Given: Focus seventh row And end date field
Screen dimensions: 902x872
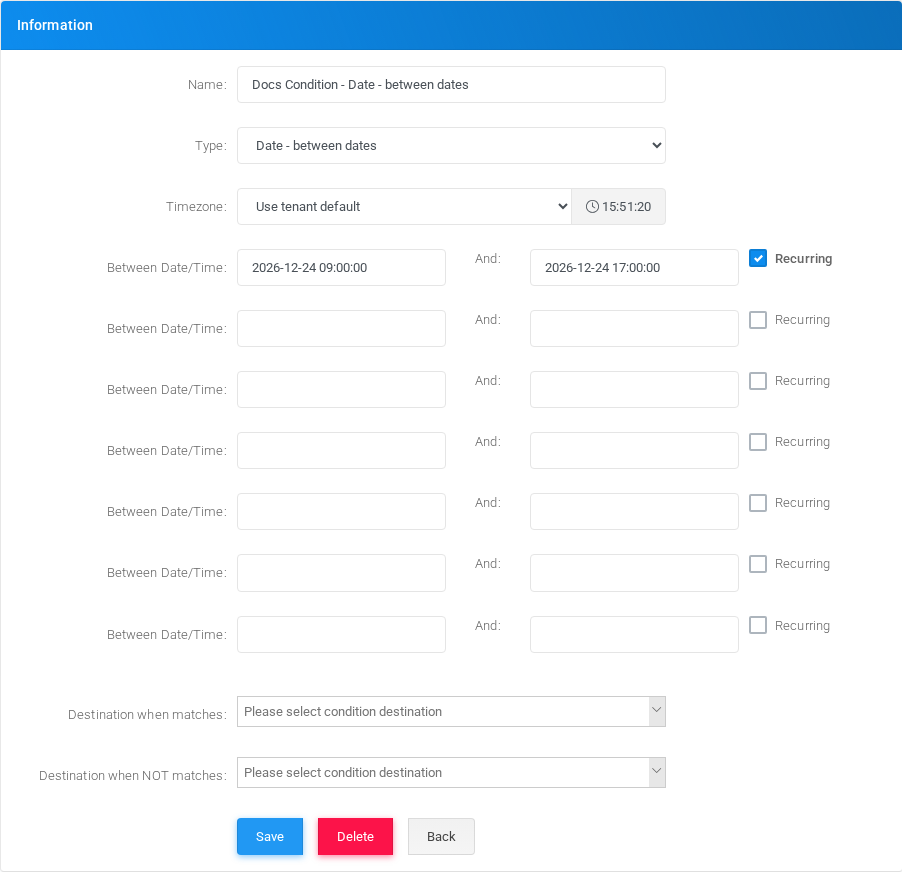Looking at the screenshot, I should (x=634, y=634).
